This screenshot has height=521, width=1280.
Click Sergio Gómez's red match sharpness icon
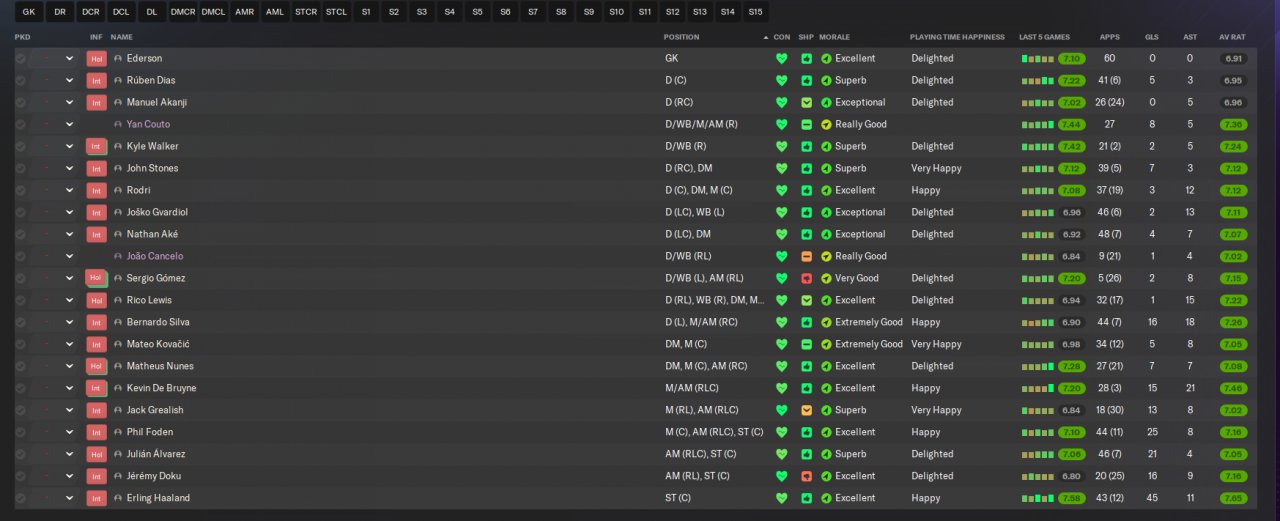[806, 278]
